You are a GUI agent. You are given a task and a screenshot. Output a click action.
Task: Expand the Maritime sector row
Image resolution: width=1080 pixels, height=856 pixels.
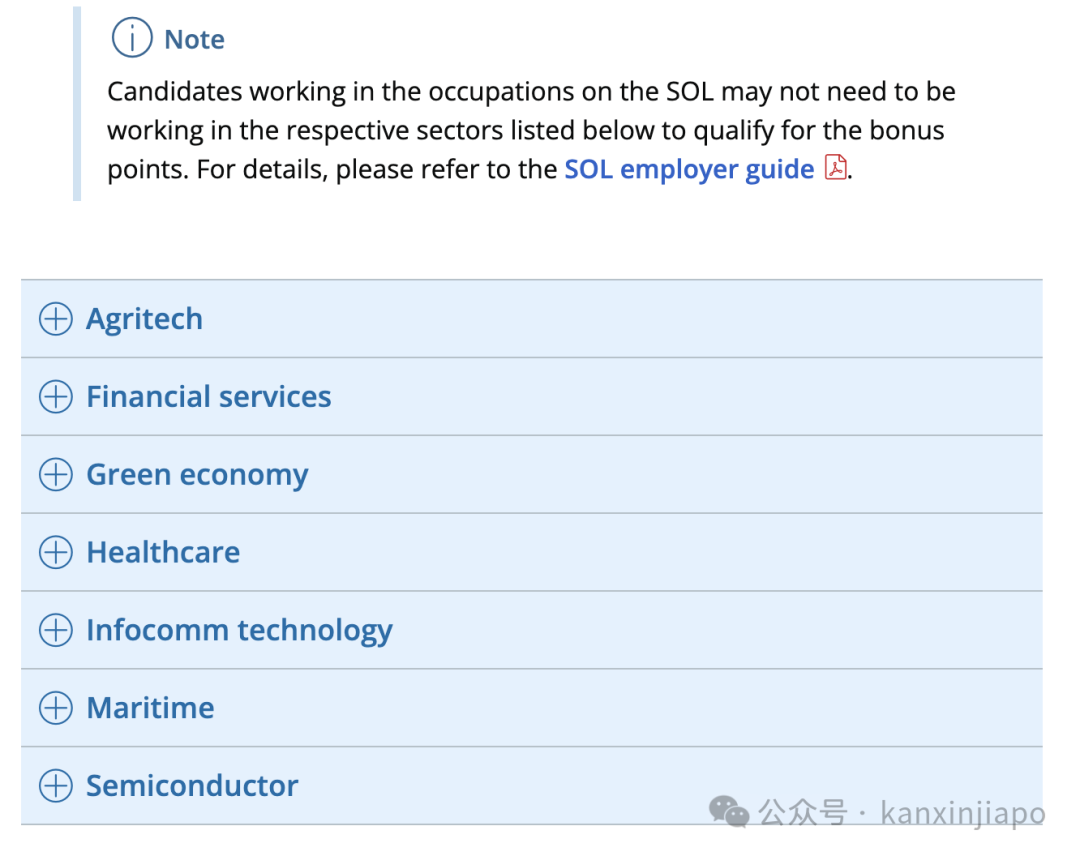(x=532, y=708)
